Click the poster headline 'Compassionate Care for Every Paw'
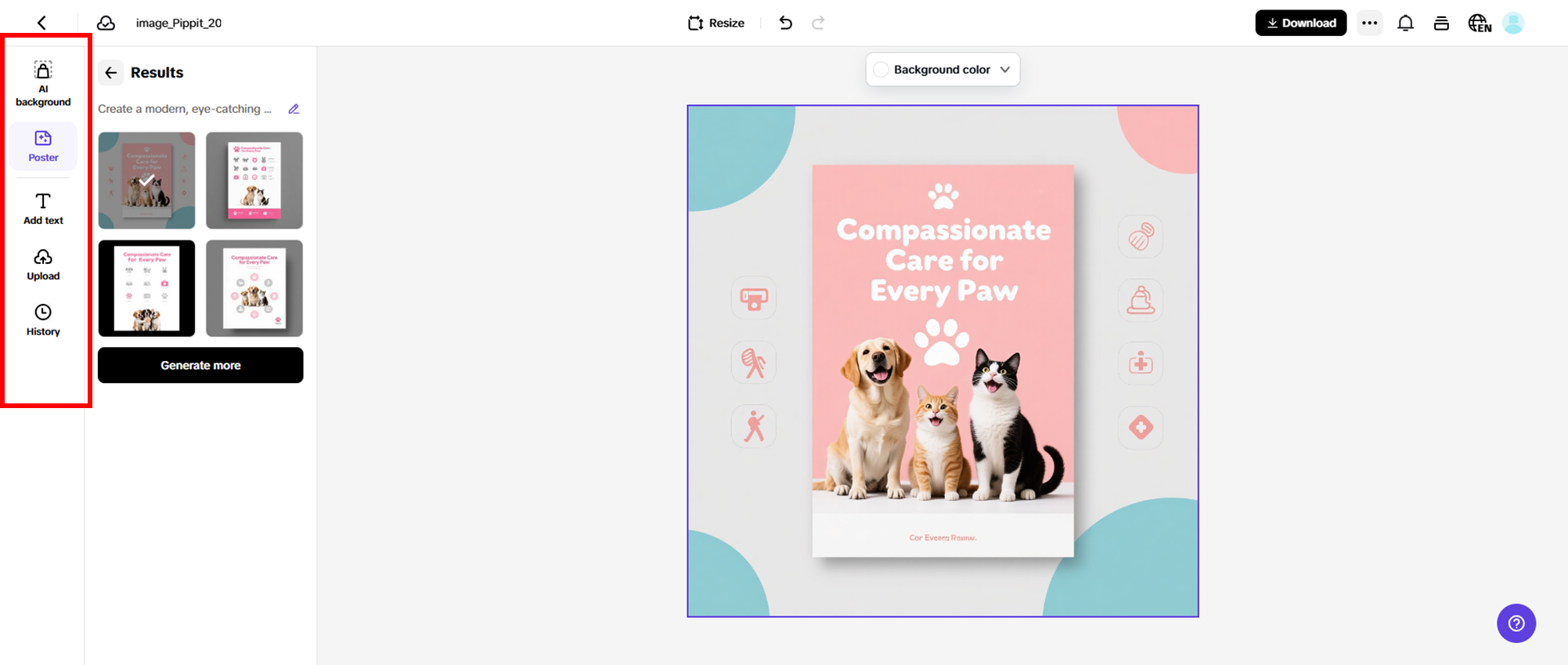The height and width of the screenshot is (665, 1568). point(943,260)
